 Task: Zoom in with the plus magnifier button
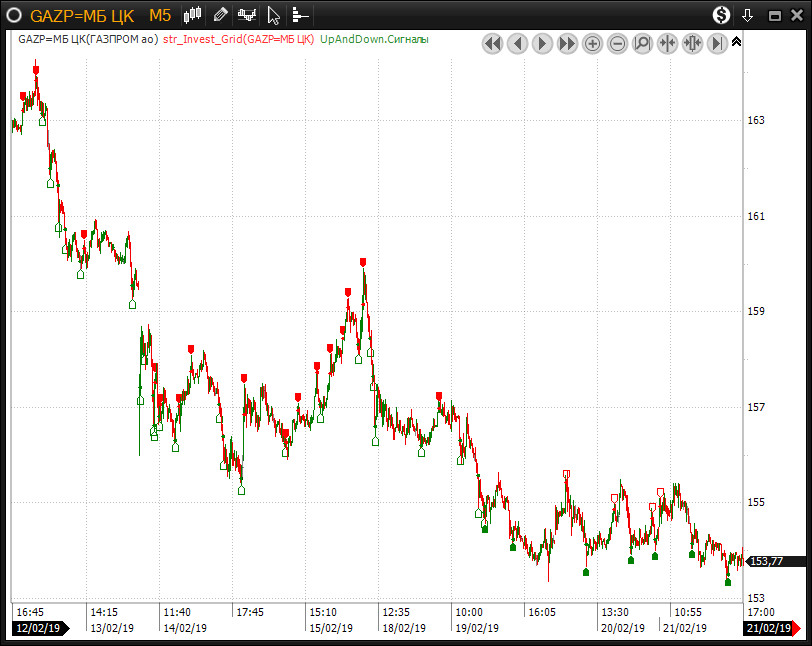pyautogui.click(x=592, y=44)
